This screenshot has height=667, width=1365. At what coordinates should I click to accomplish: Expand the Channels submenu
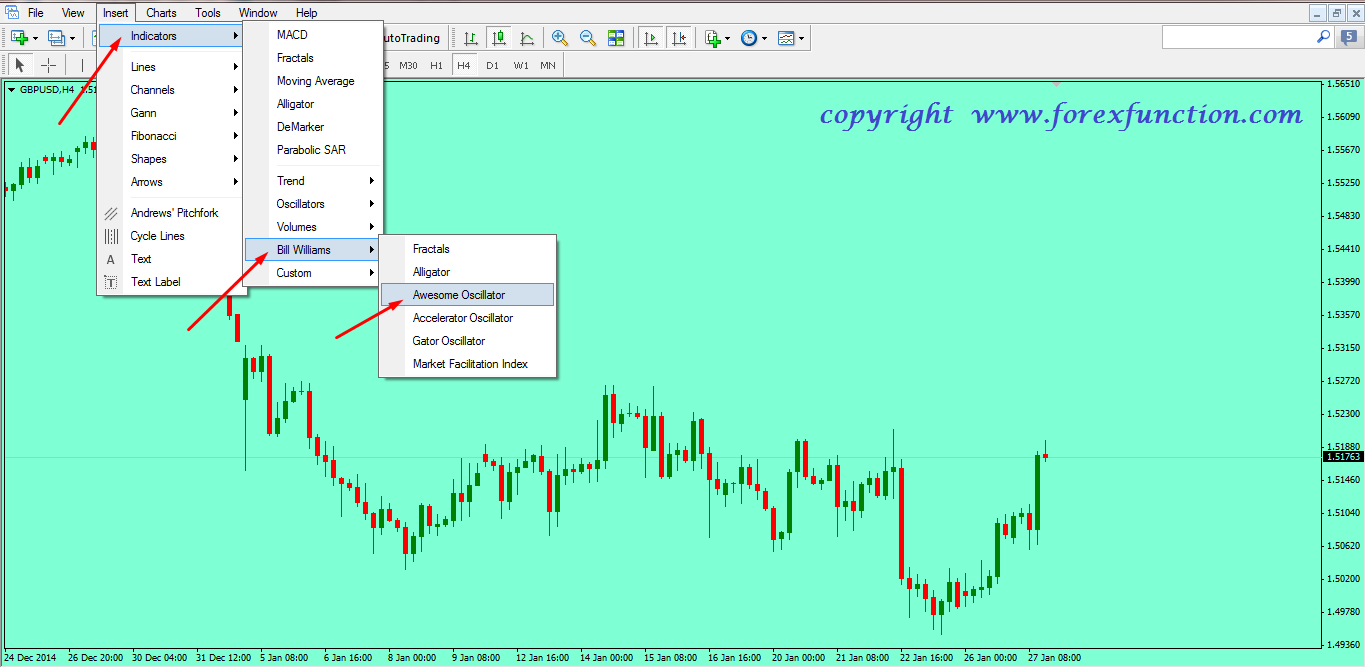(171, 90)
